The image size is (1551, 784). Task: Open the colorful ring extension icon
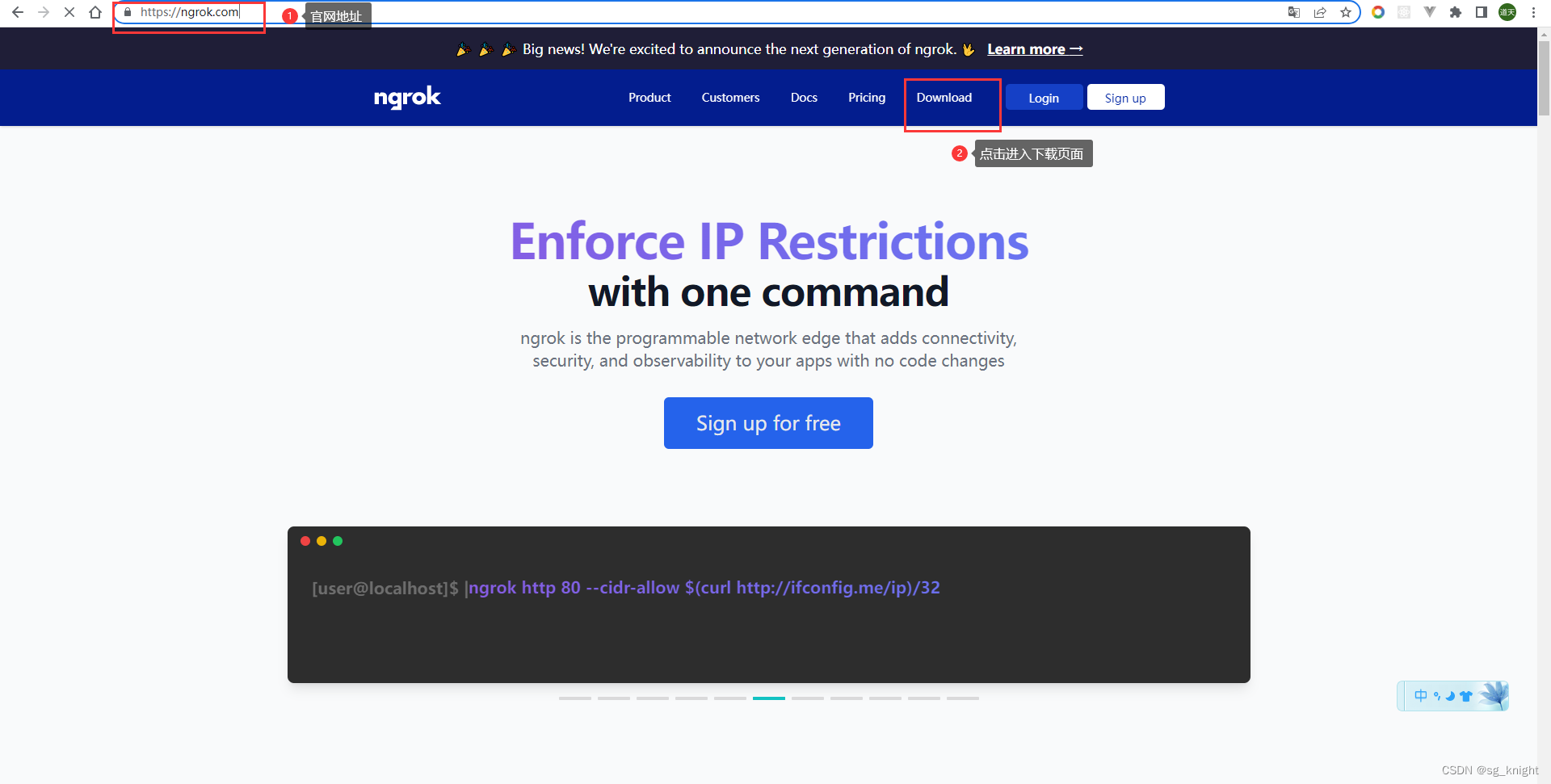click(x=1378, y=12)
